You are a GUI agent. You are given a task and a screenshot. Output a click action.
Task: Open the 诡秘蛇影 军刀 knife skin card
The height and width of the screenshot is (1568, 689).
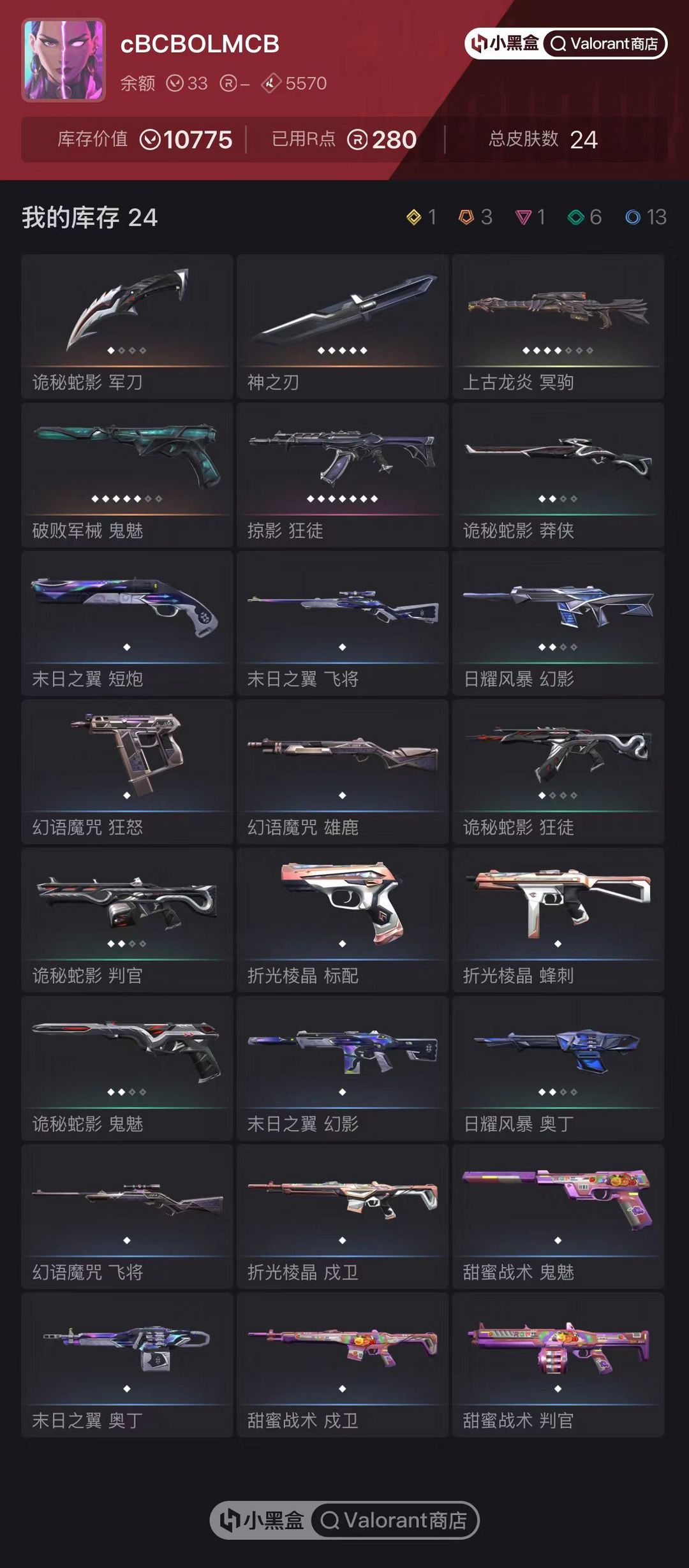(x=127, y=327)
